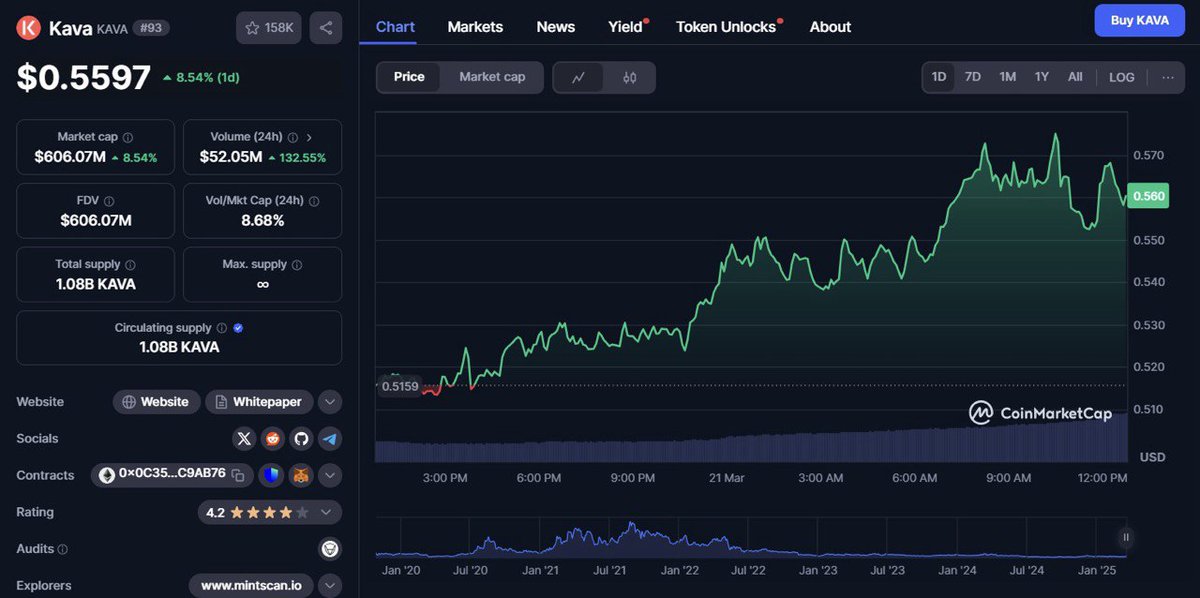Switch chart to candlestick view
Image resolution: width=1200 pixels, height=598 pixels.
630,78
